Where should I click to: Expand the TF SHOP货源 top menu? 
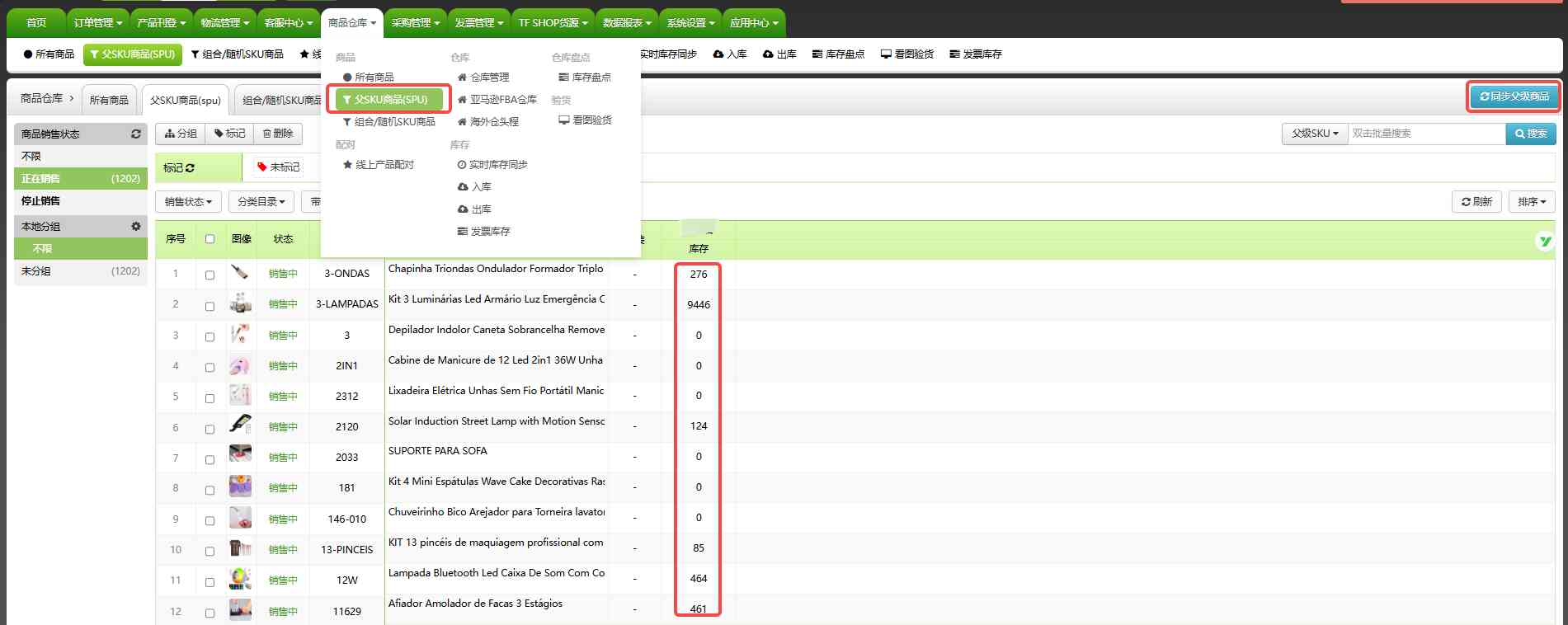pos(553,22)
